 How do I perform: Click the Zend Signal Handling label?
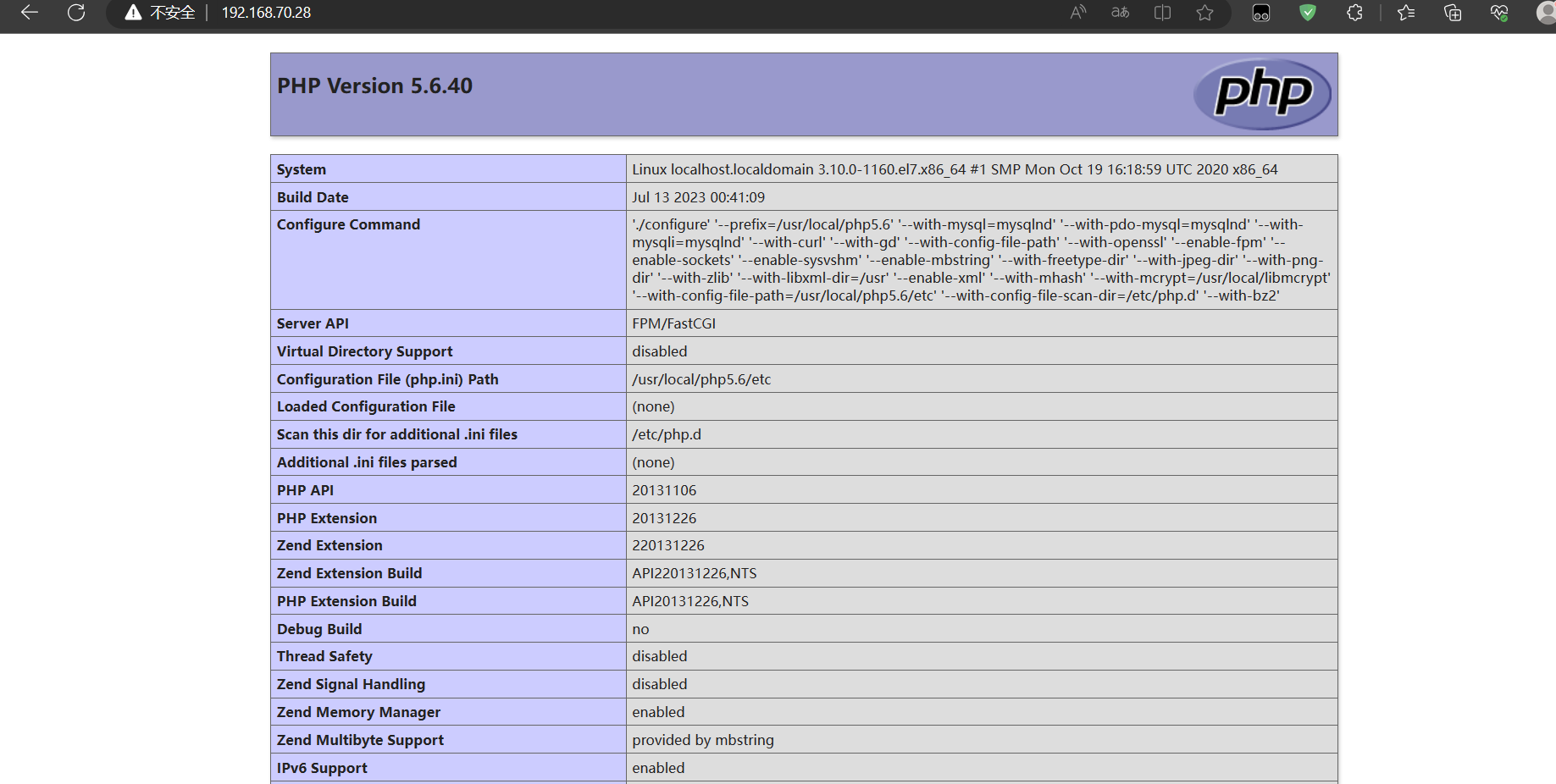click(x=351, y=684)
